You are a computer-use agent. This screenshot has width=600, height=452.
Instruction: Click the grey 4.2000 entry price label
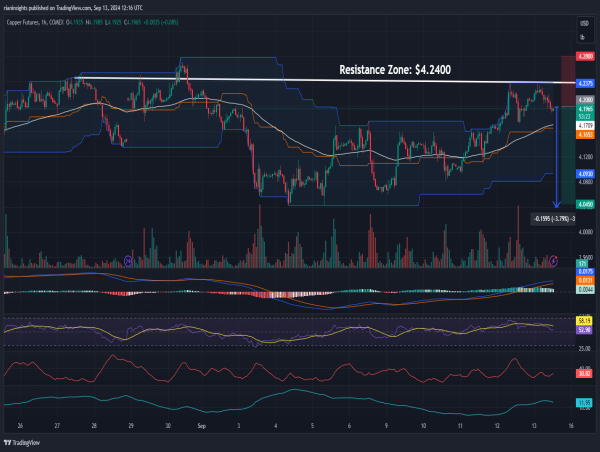pyautogui.click(x=585, y=100)
